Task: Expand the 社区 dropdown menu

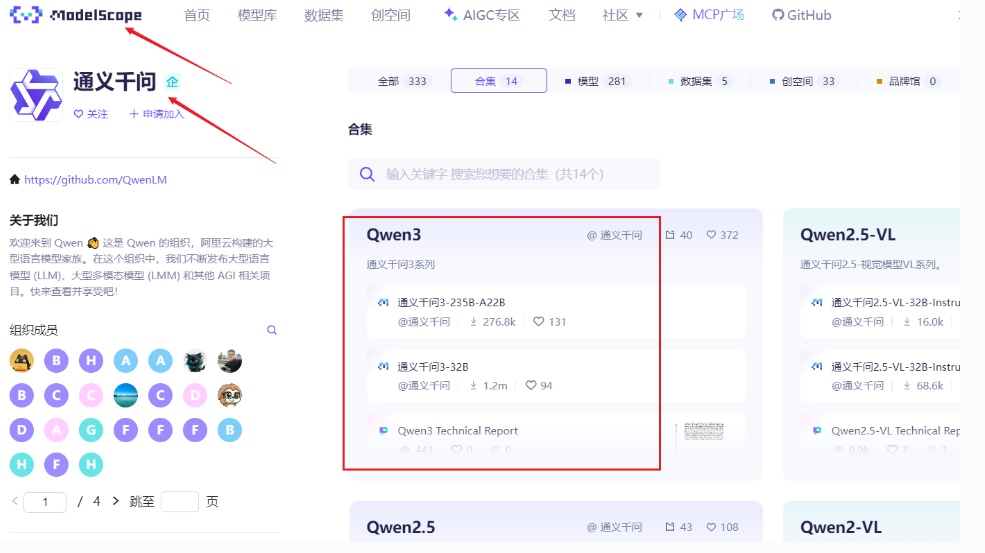Action: click(x=622, y=15)
